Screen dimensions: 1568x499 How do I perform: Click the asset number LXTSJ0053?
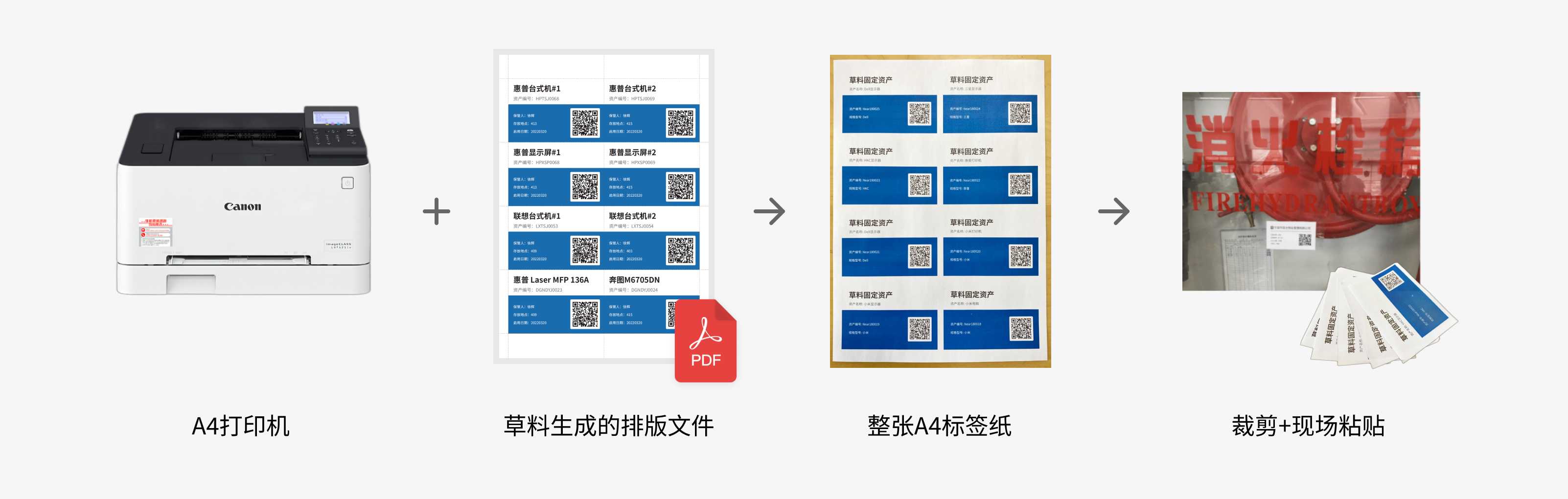(x=547, y=227)
